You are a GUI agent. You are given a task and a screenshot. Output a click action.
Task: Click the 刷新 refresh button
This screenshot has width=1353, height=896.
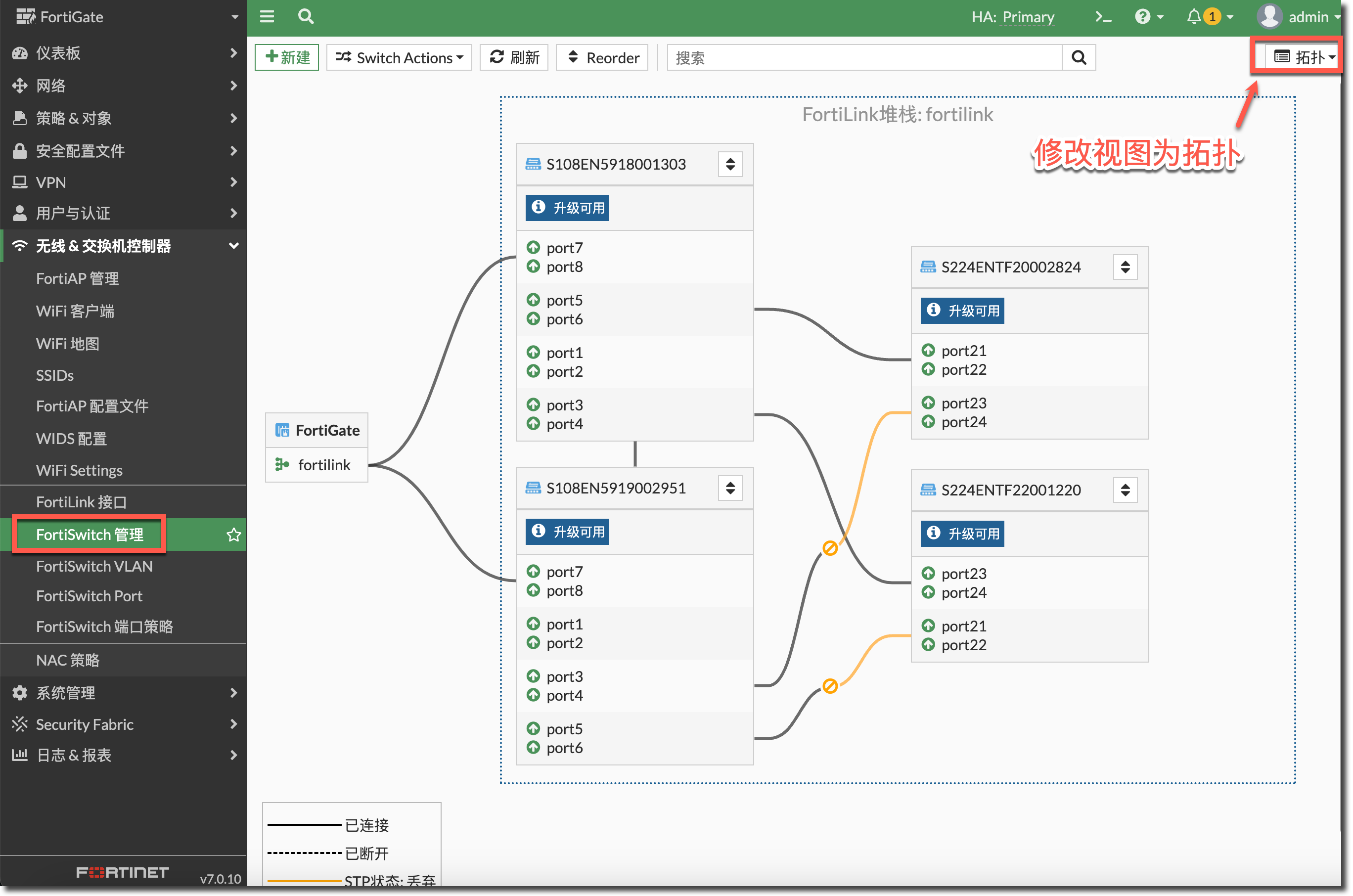point(514,58)
